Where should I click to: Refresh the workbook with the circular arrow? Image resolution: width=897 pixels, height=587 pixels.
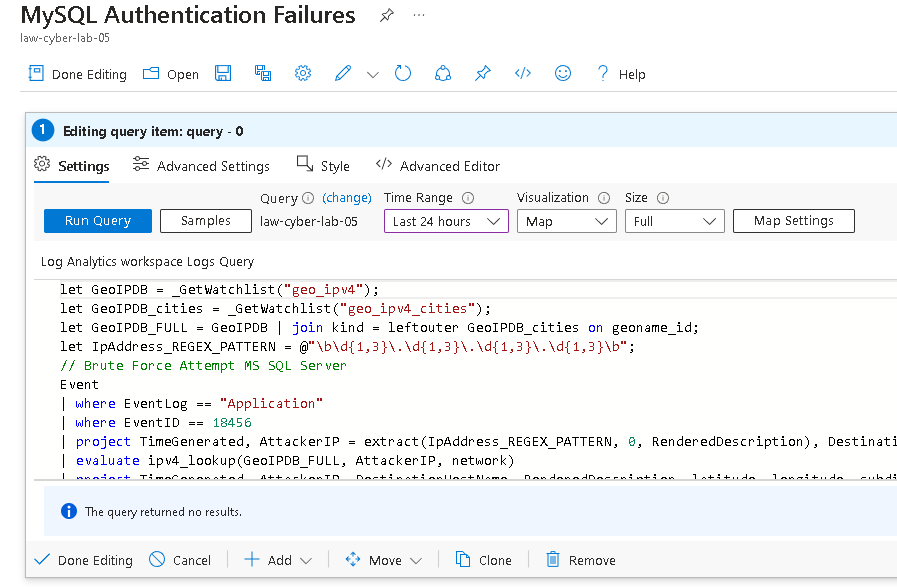pyautogui.click(x=403, y=73)
